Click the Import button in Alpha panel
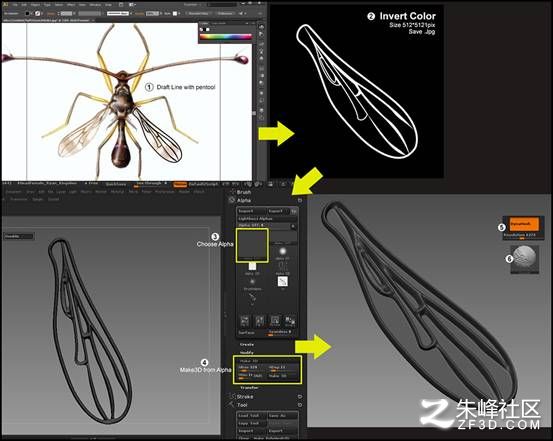Image resolution: width=553 pixels, height=441 pixels. tap(251, 211)
